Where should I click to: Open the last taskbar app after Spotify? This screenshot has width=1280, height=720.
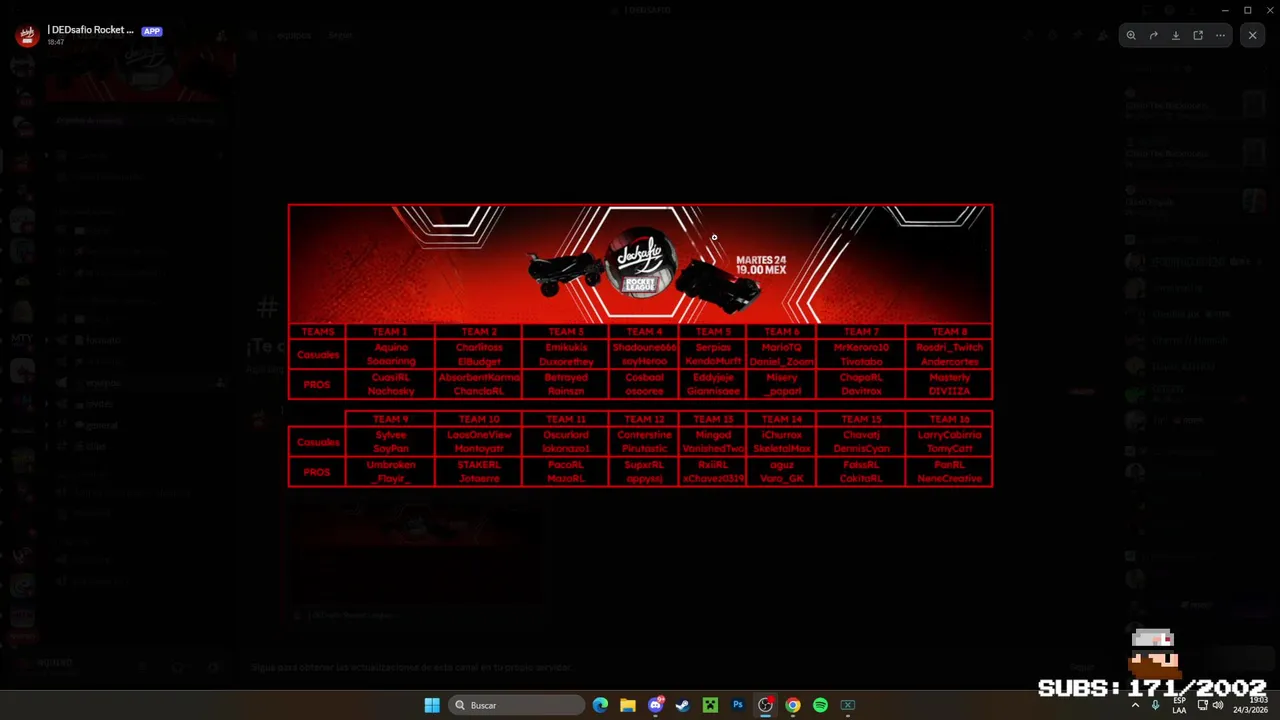[x=848, y=705]
